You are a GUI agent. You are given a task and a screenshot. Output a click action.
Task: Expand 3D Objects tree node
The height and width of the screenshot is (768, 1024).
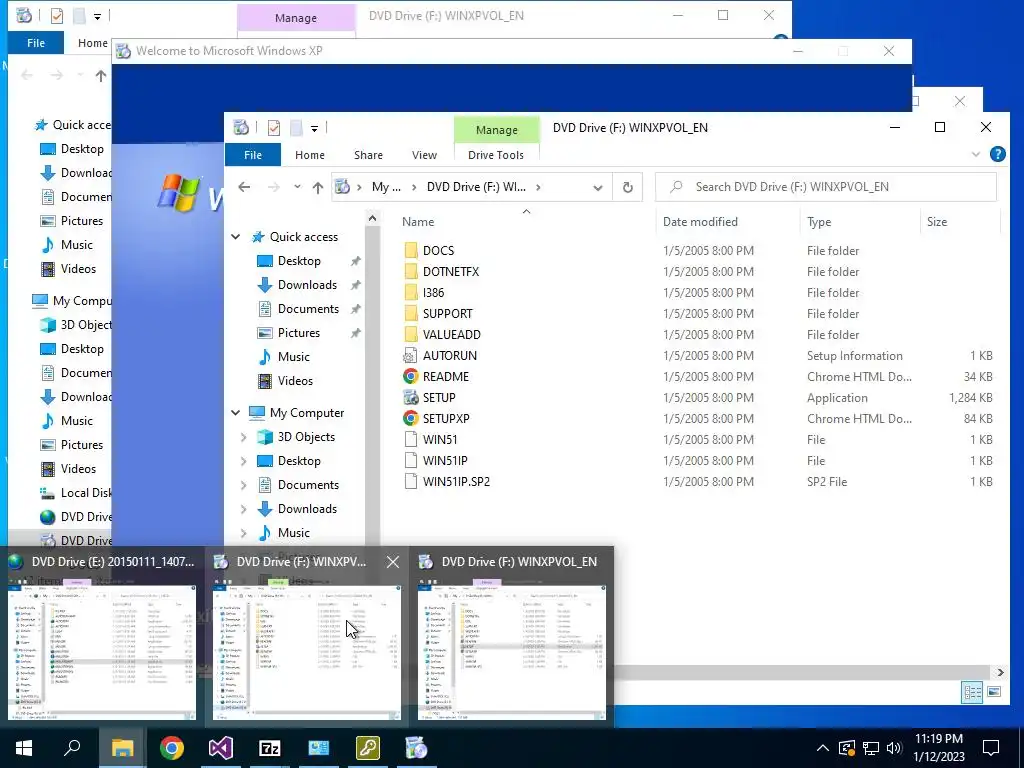click(x=244, y=437)
